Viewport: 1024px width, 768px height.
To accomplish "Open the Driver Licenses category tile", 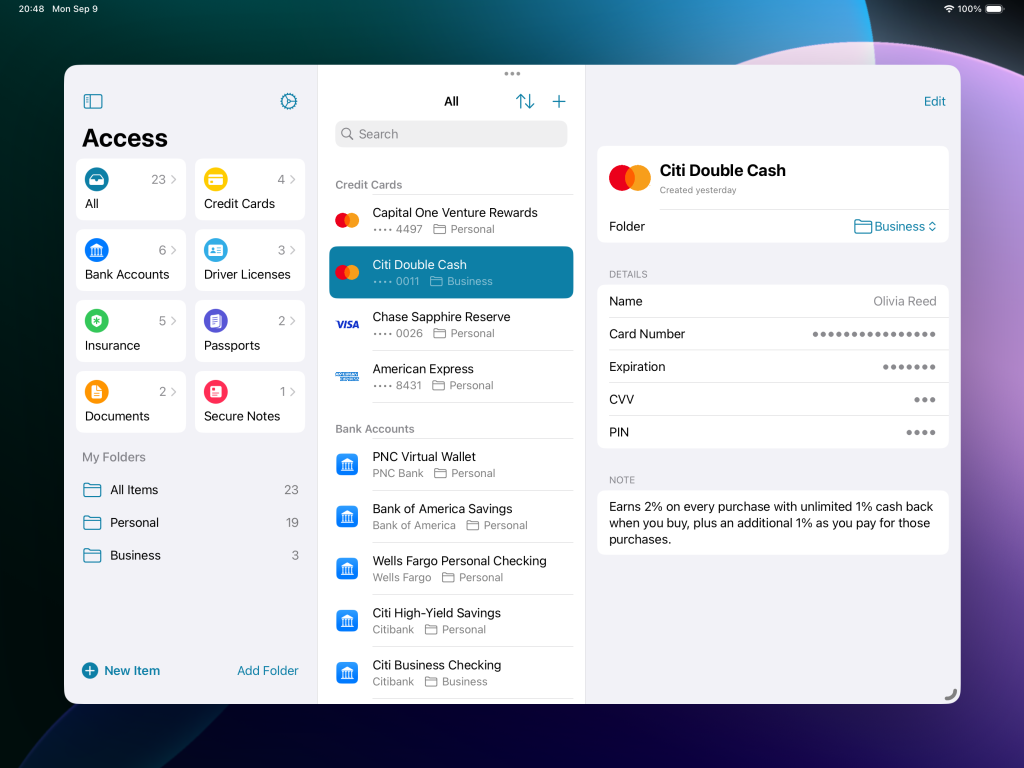I will pyautogui.click(x=250, y=260).
